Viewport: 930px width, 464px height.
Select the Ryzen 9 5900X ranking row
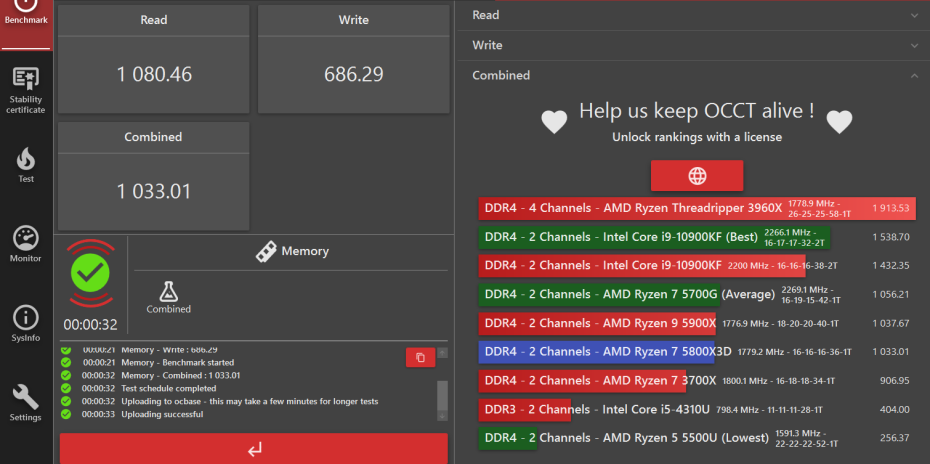tap(697, 323)
